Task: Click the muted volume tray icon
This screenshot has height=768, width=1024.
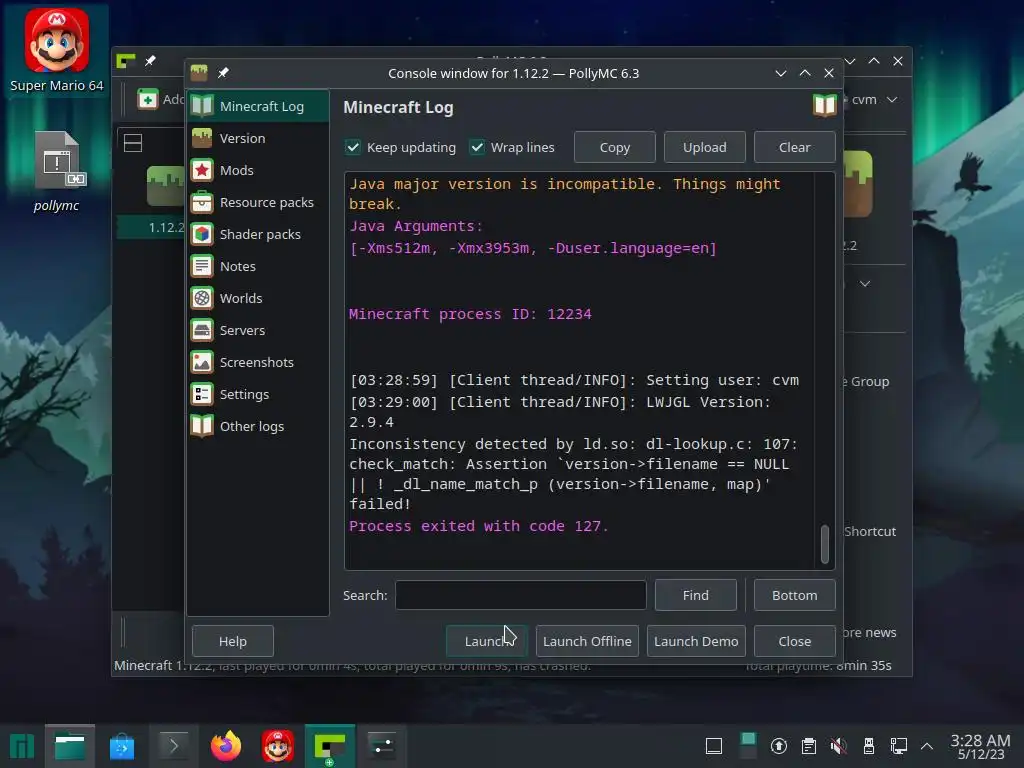Action: click(839, 746)
